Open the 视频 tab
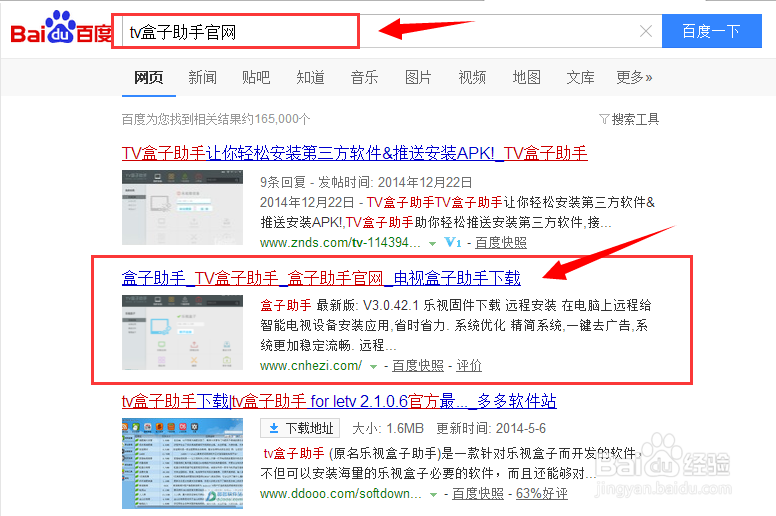This screenshot has width=776, height=516. pos(472,78)
